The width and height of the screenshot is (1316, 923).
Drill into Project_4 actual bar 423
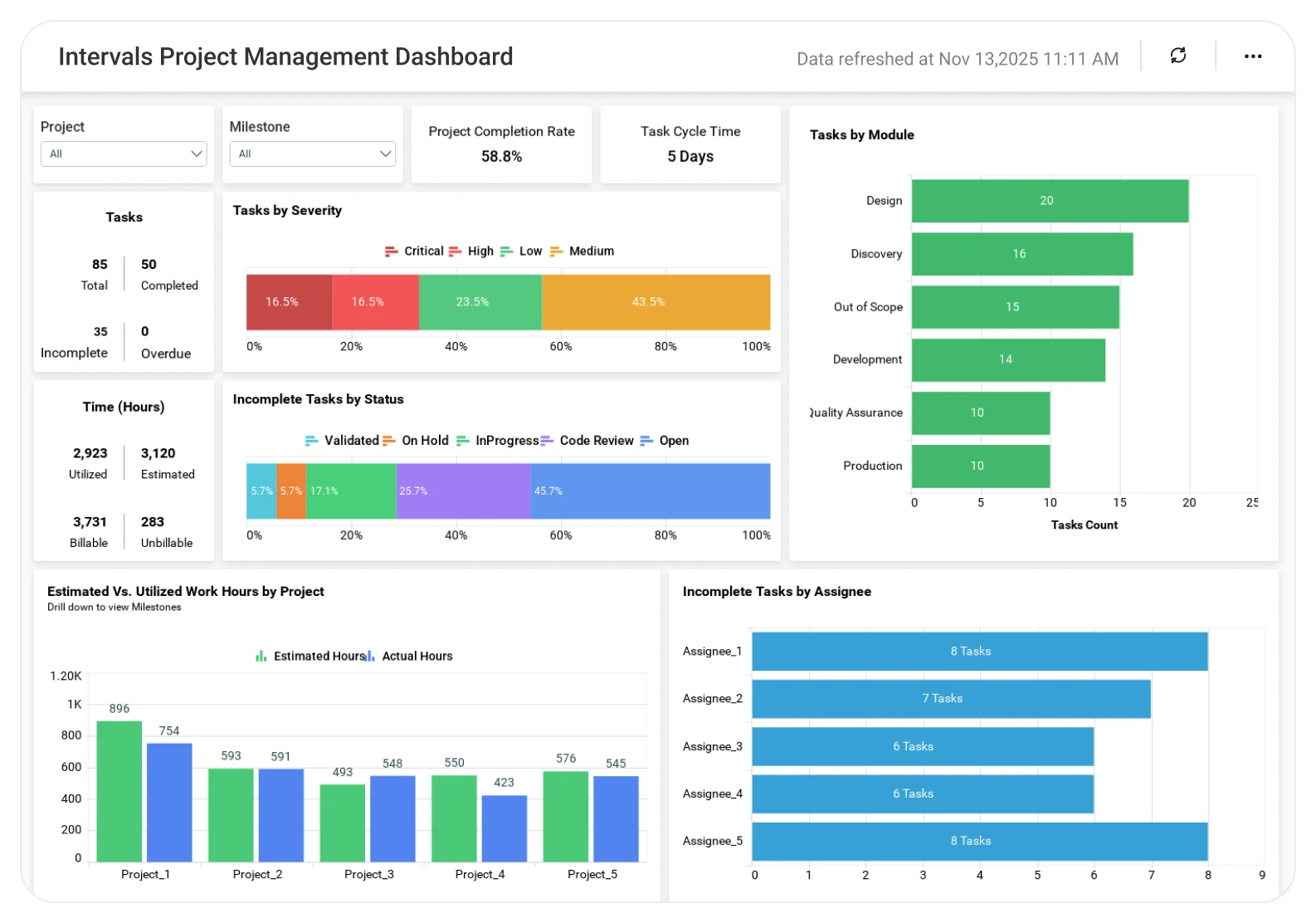click(x=504, y=828)
